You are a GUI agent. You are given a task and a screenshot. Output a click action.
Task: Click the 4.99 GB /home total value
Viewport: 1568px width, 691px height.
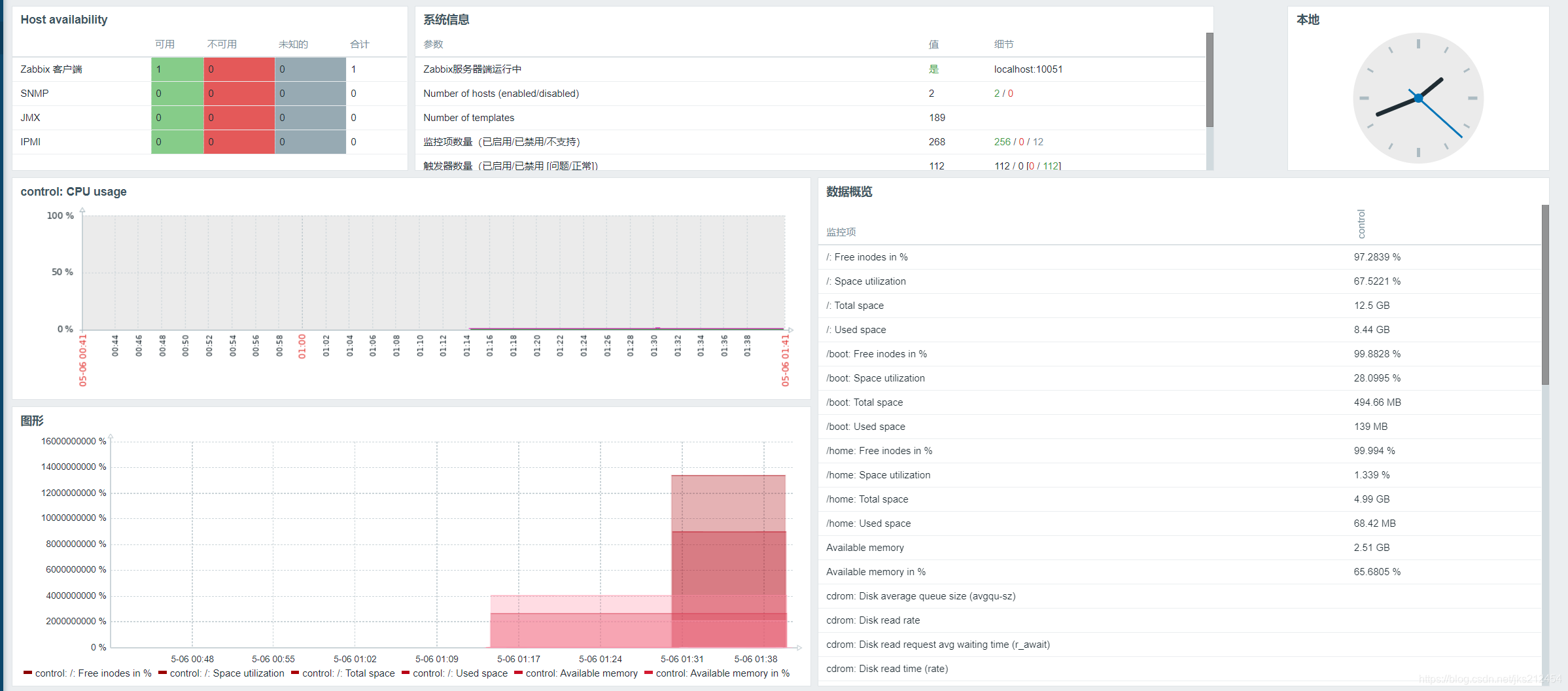click(1372, 499)
